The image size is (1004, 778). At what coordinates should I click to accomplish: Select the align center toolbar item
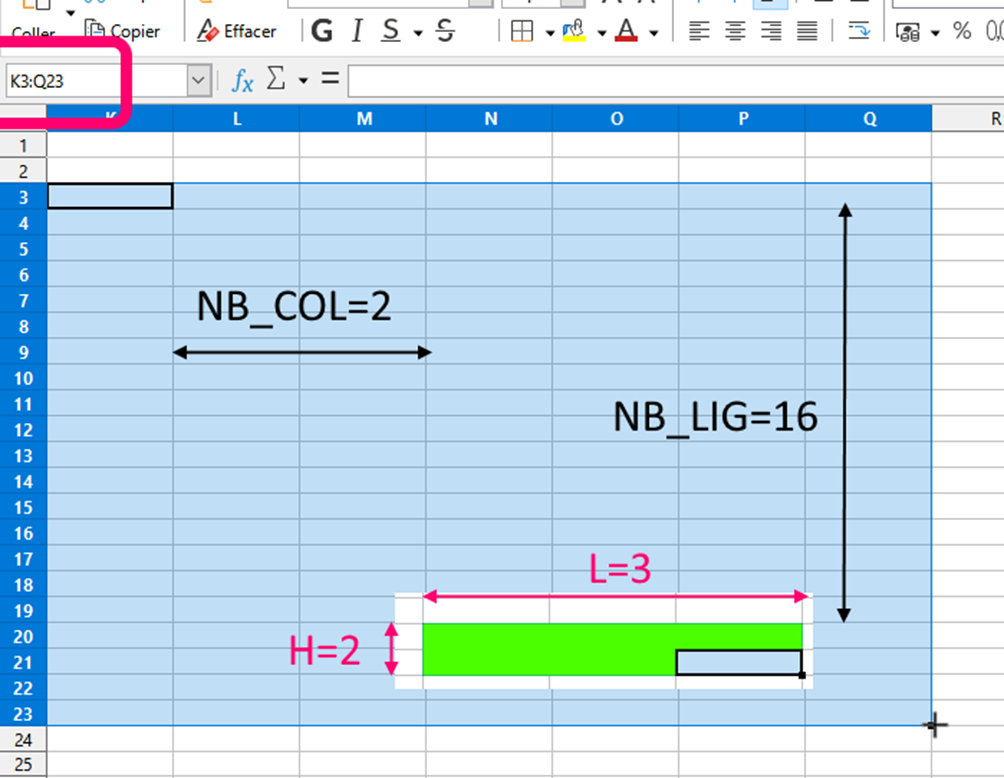pos(734,31)
